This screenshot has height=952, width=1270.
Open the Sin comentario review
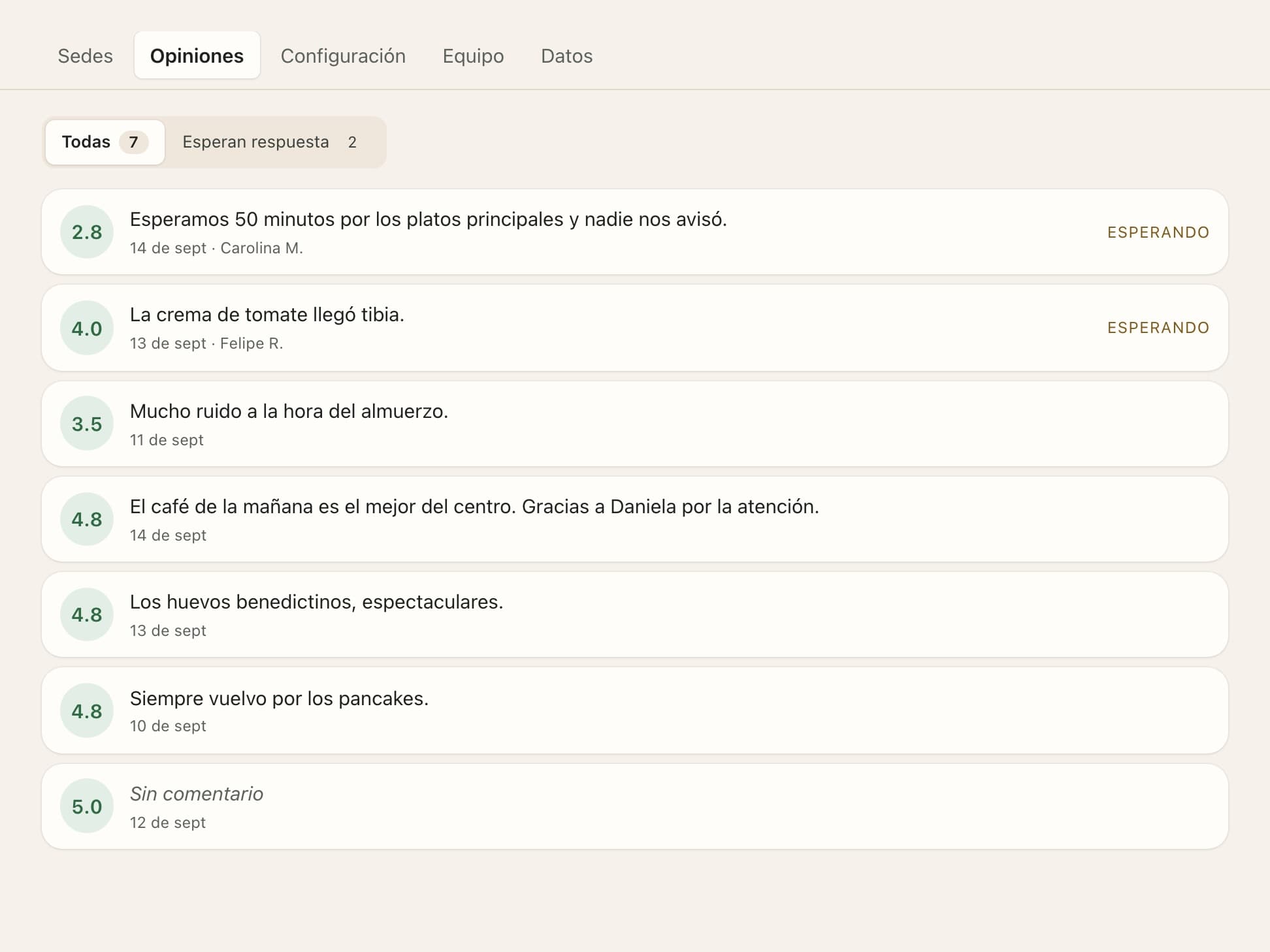click(634, 806)
